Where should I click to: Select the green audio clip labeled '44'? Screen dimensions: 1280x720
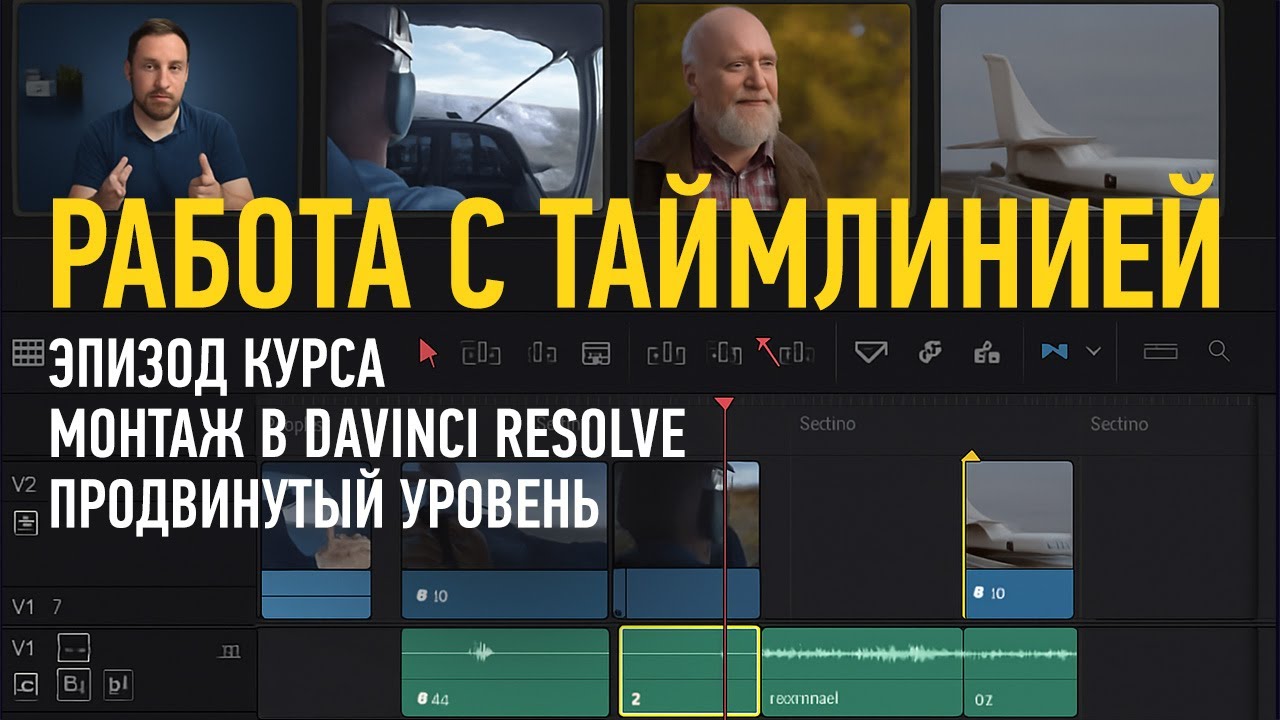[x=505, y=671]
